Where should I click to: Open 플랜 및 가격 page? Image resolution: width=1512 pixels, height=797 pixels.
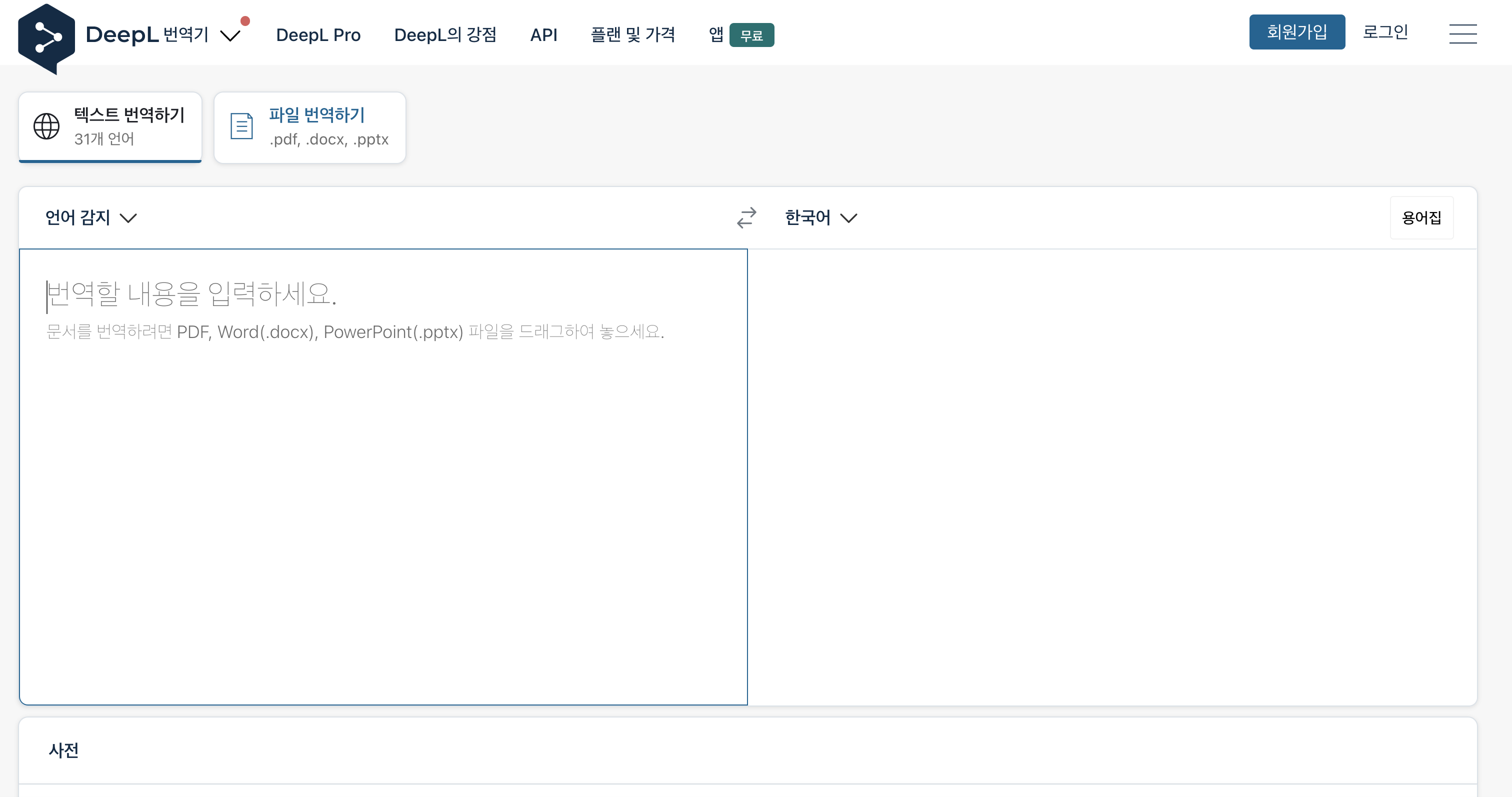click(632, 35)
